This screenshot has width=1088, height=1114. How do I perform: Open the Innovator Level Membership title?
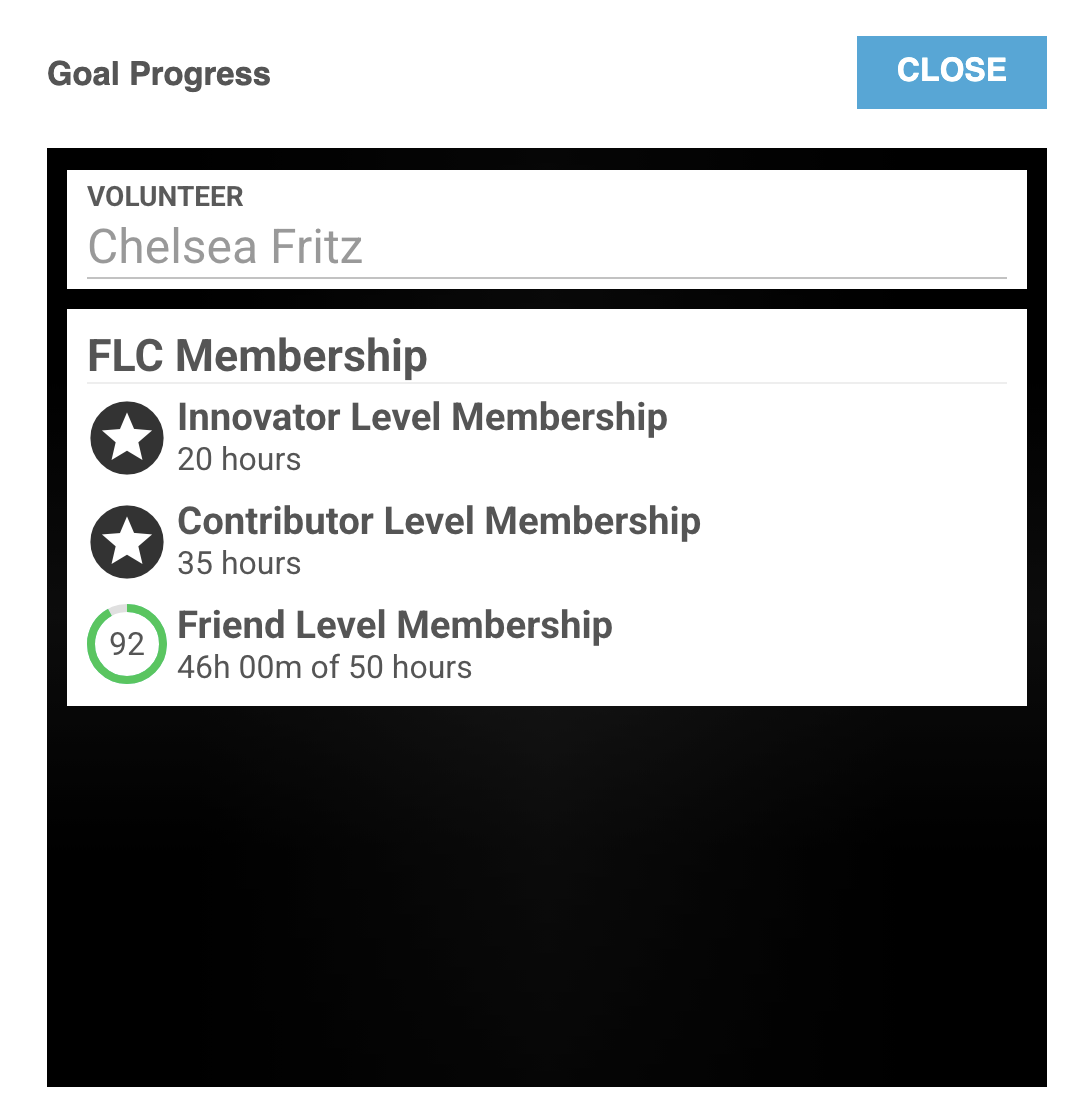422,417
